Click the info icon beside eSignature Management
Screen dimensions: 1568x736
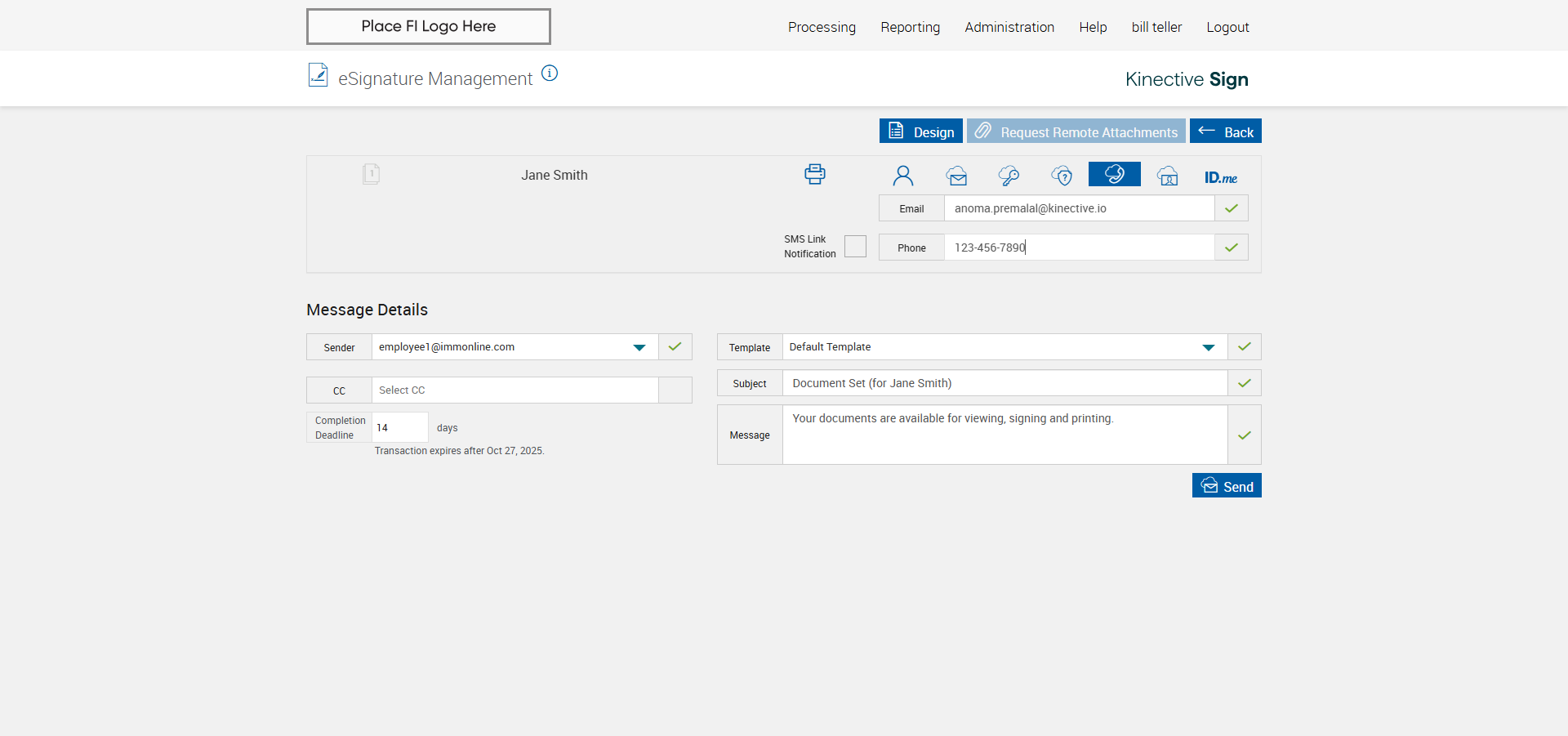pyautogui.click(x=550, y=74)
